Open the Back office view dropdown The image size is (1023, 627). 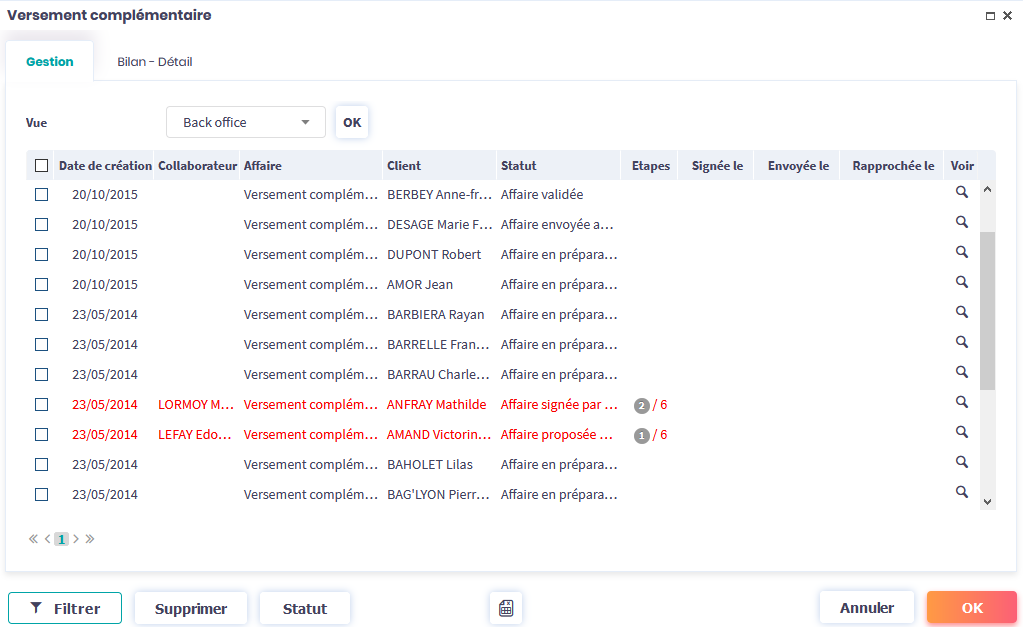tap(245, 122)
